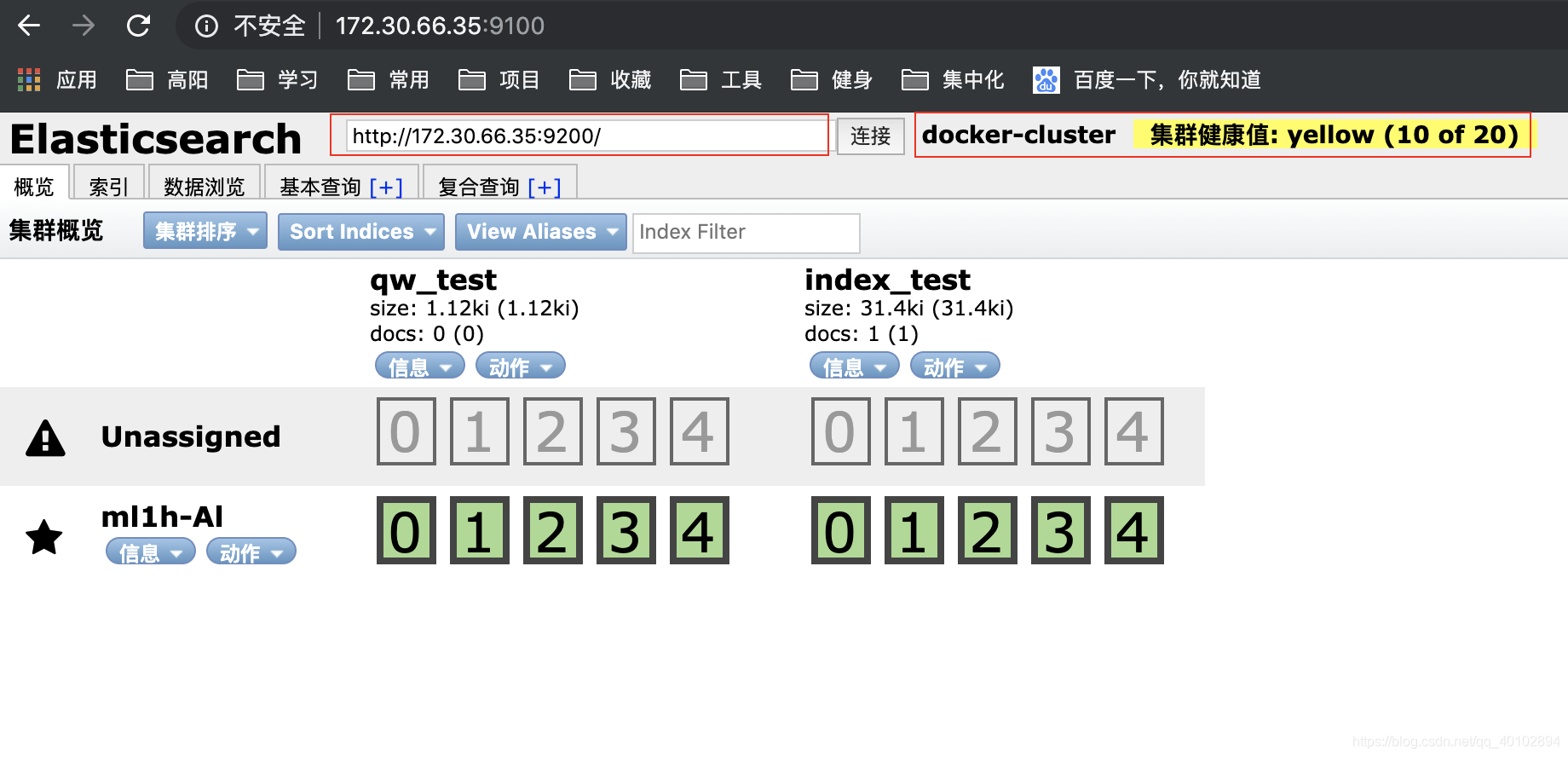Screen dimensions: 1568x757
Task: Click qw_test size 1.12ki text
Action: 475,308
